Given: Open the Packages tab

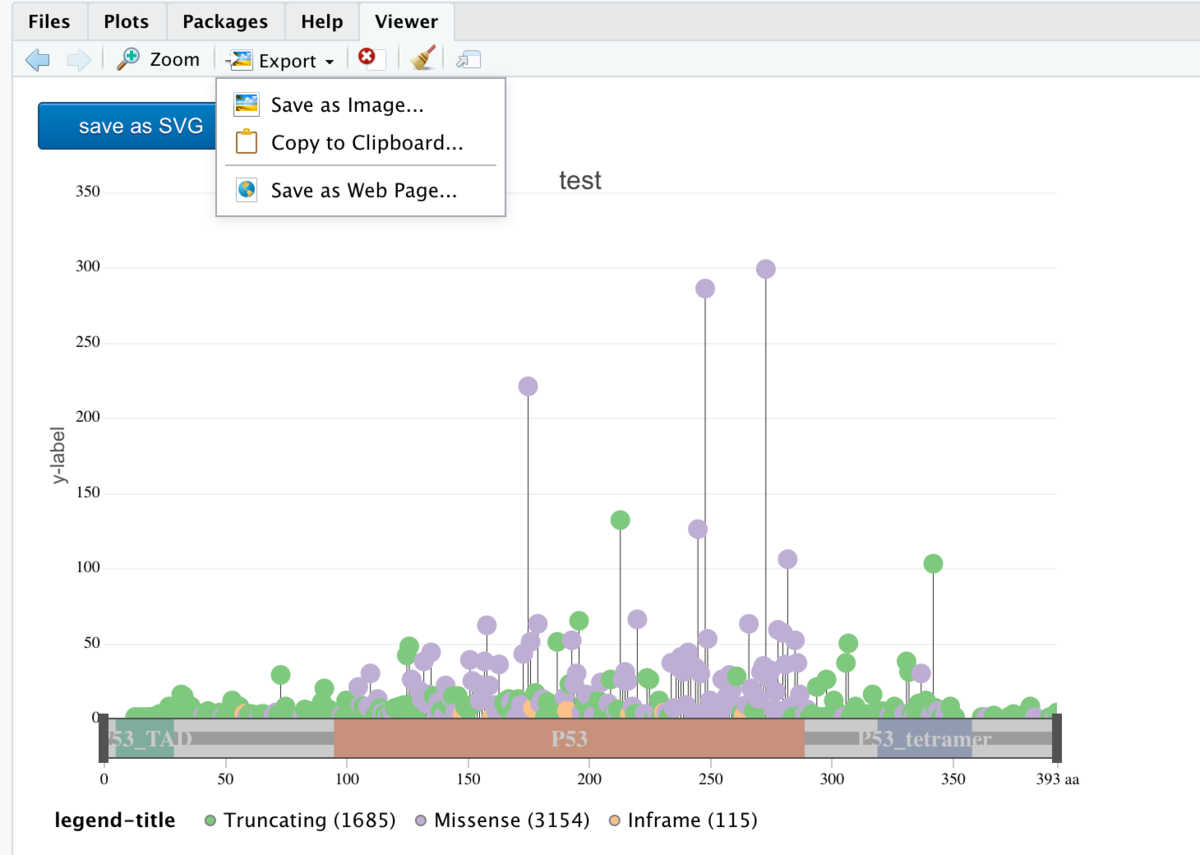Looking at the screenshot, I should (225, 21).
